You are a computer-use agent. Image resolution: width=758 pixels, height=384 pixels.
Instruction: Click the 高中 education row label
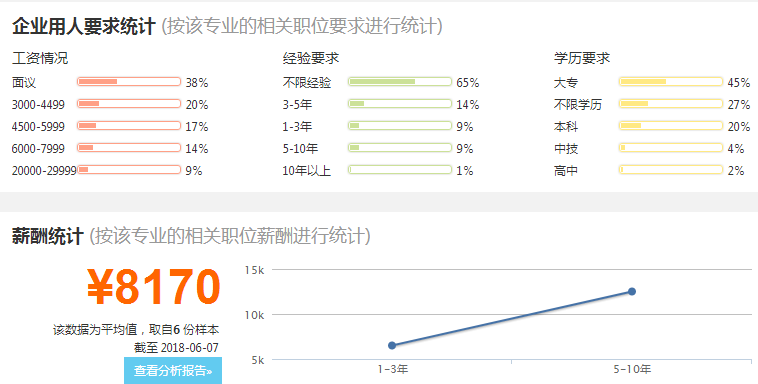(566, 171)
